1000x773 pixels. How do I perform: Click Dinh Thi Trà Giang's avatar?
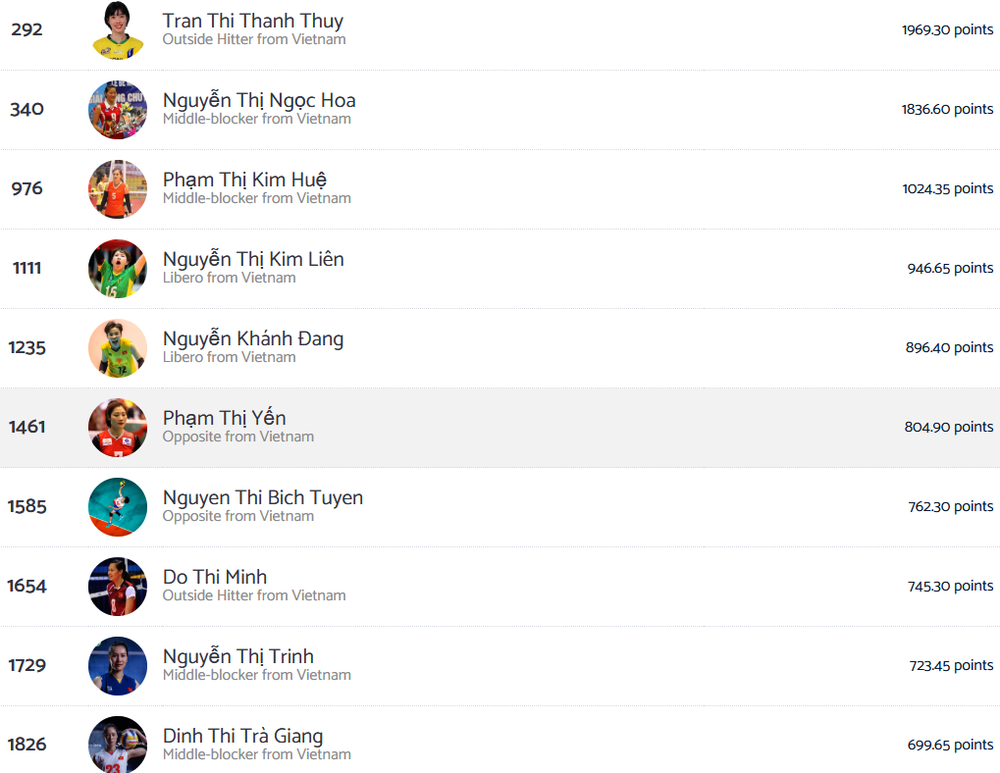[x=117, y=744]
